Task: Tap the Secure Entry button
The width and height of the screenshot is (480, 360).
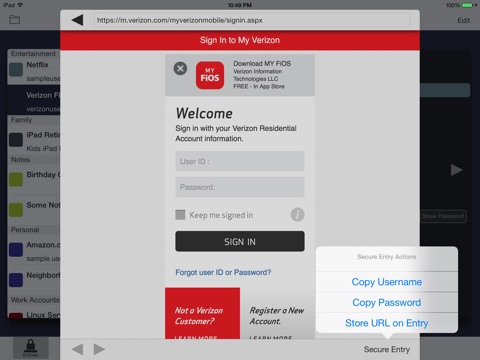Action: 387,349
